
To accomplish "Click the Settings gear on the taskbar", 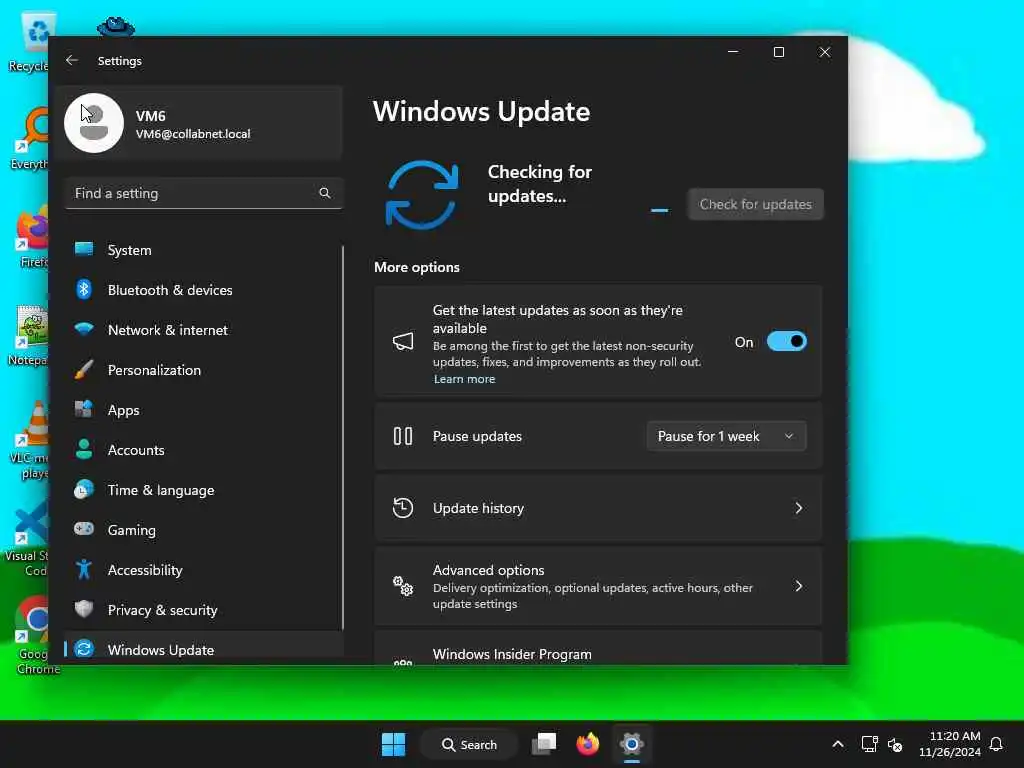I will 632,744.
